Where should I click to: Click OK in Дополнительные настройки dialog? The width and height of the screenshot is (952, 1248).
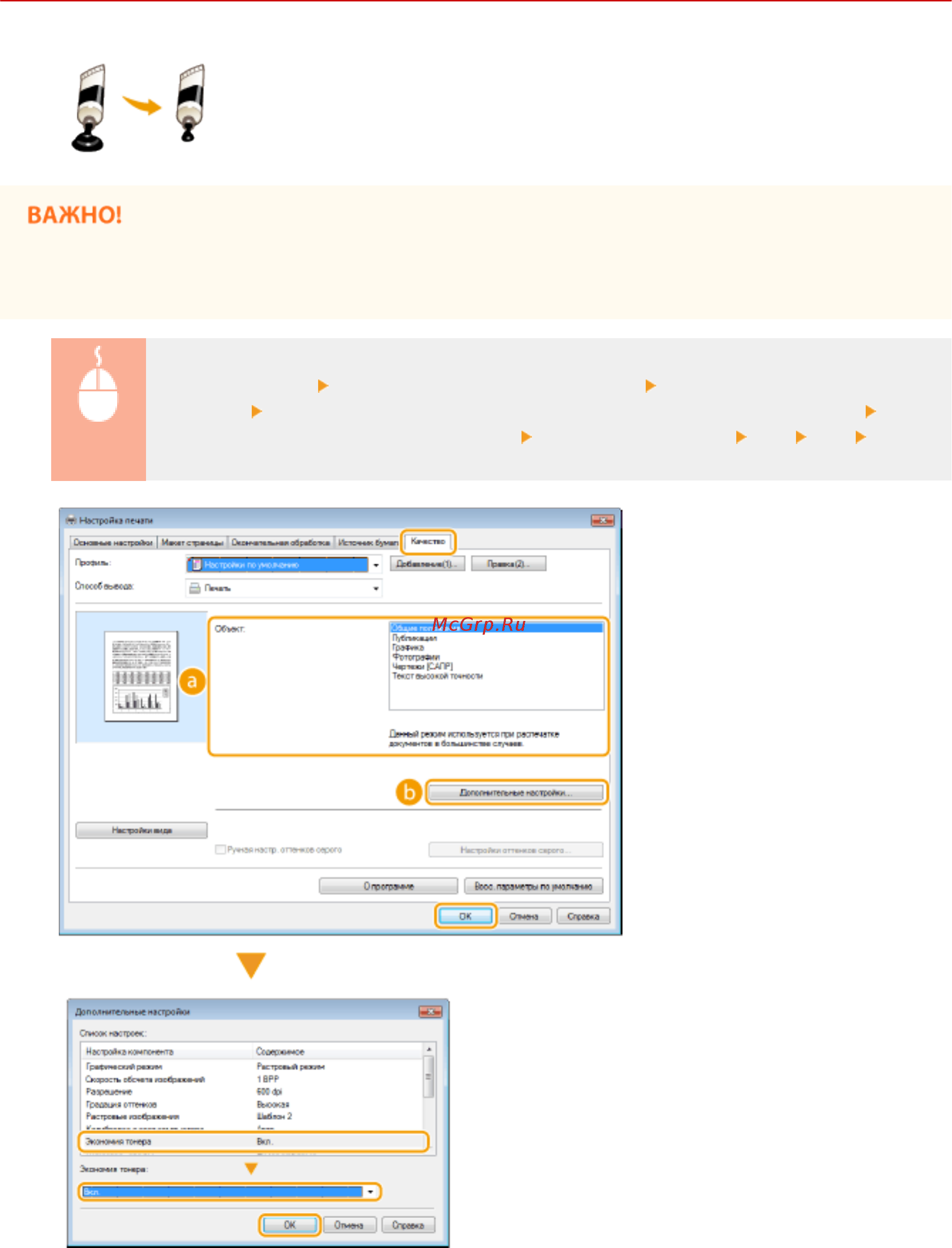(x=290, y=1224)
